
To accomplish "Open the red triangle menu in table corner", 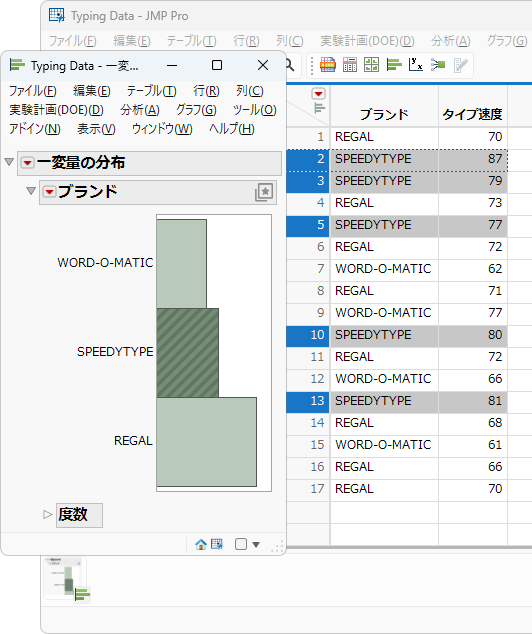I will click(319, 94).
